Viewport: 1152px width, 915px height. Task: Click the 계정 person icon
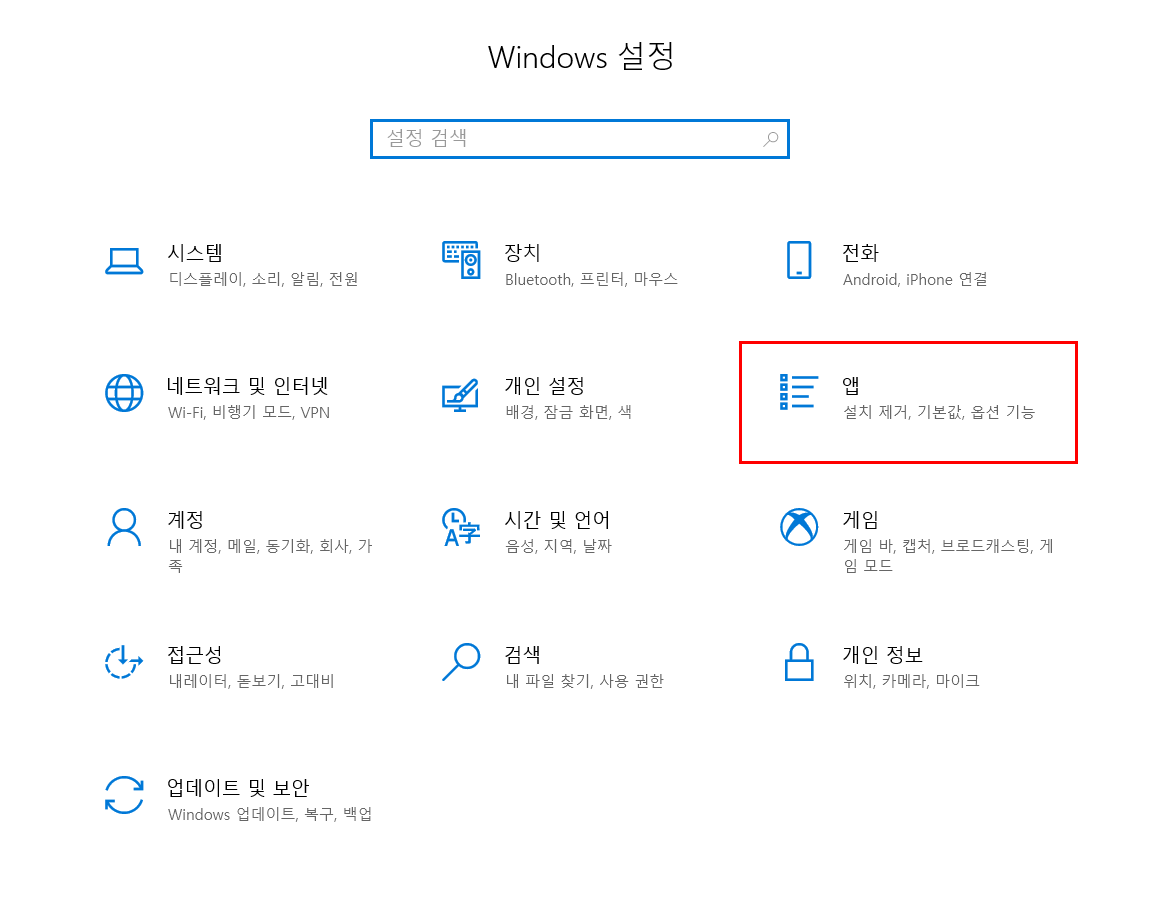click(124, 527)
